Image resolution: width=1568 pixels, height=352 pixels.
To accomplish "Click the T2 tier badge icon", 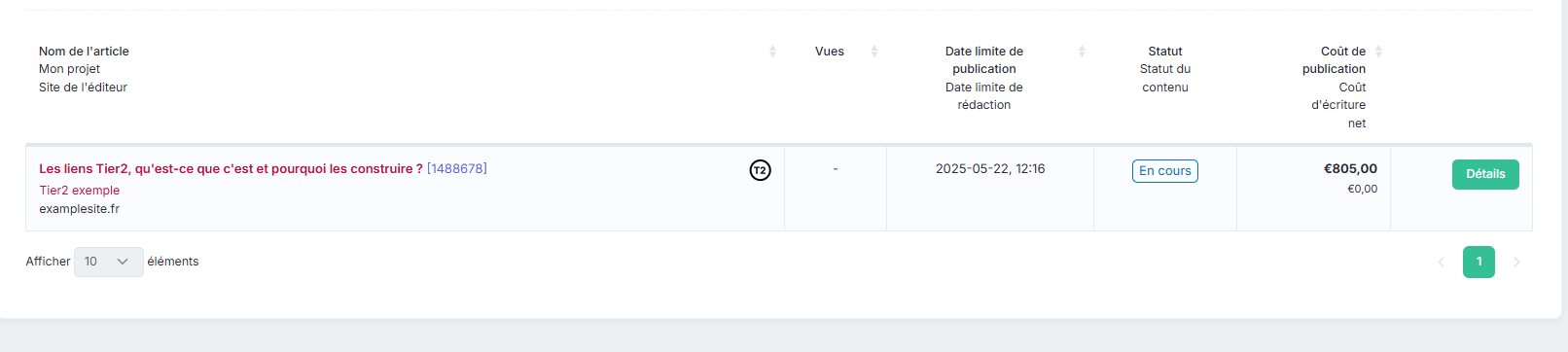I will 761,170.
